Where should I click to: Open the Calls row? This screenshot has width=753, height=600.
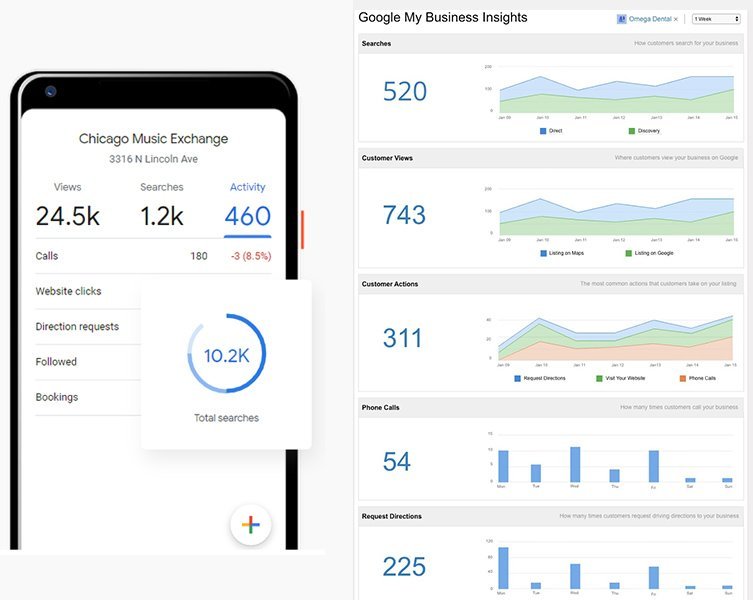pyautogui.click(x=154, y=256)
